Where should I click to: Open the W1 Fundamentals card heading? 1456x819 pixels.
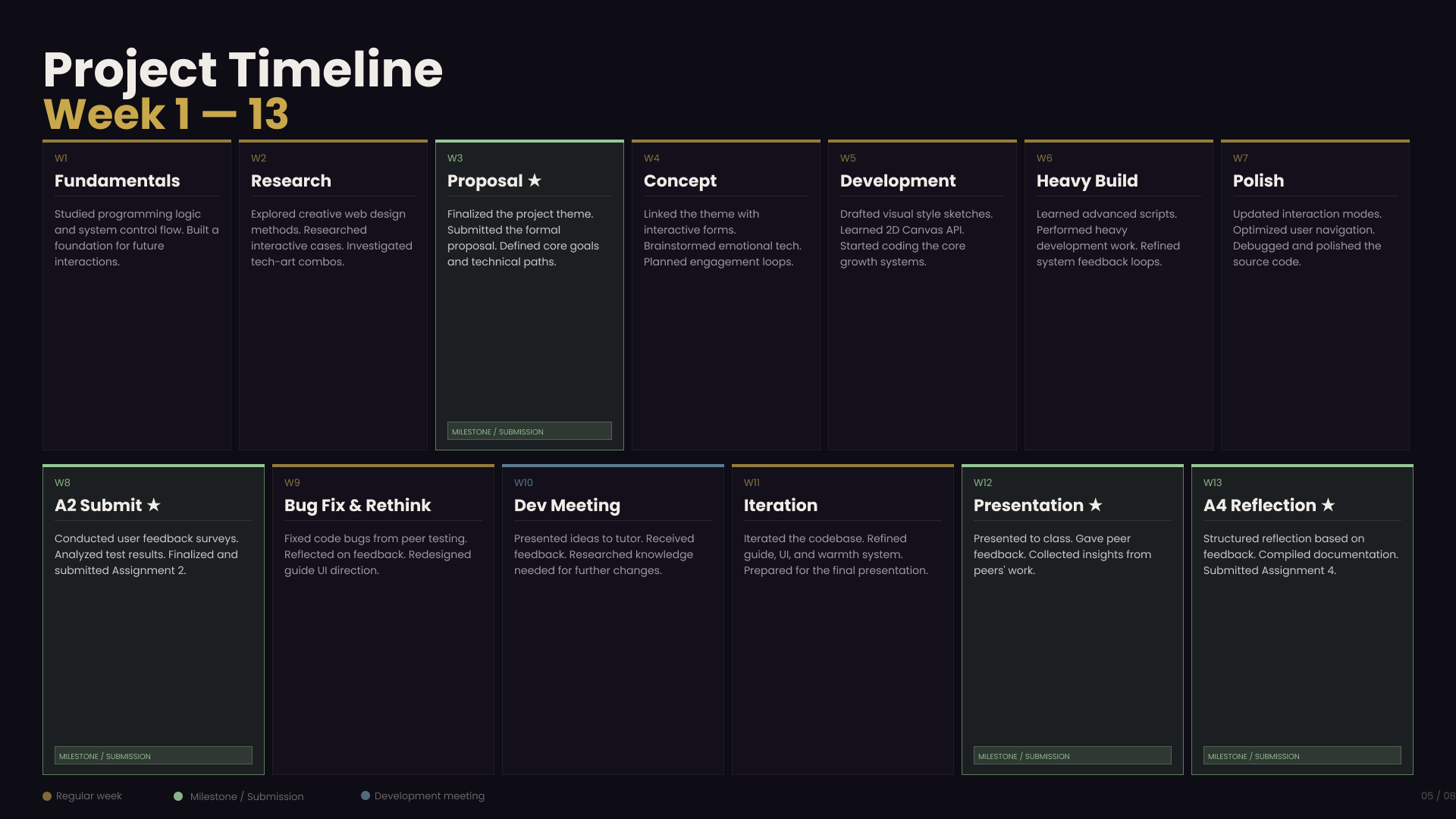pos(118,180)
